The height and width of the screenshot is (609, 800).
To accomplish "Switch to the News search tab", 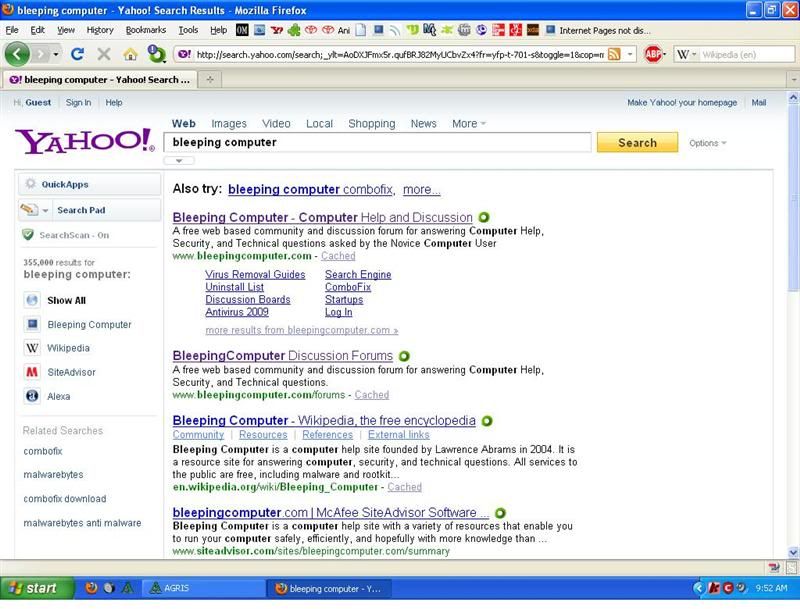I will [x=423, y=123].
